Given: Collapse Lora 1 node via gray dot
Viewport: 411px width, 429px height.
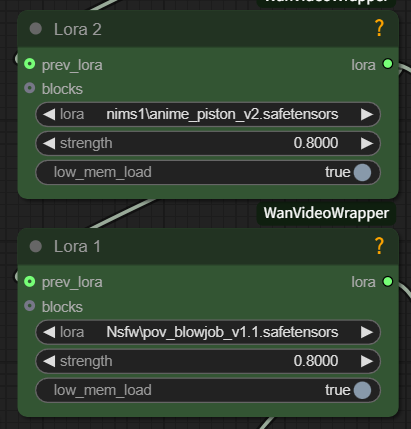Looking at the screenshot, I should [36, 247].
